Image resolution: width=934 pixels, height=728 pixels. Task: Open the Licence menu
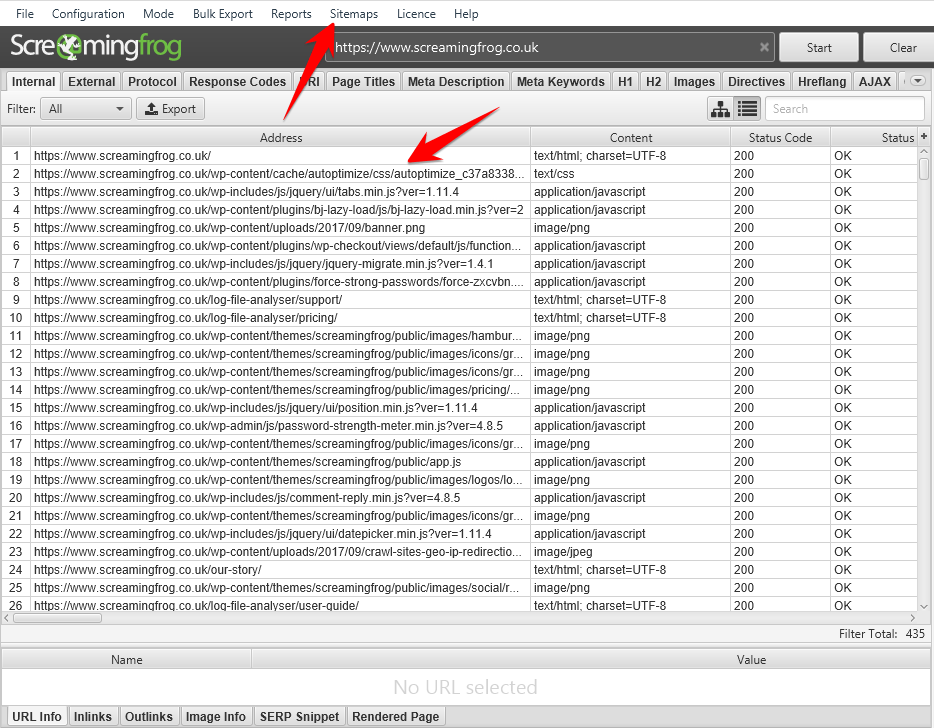pos(416,14)
